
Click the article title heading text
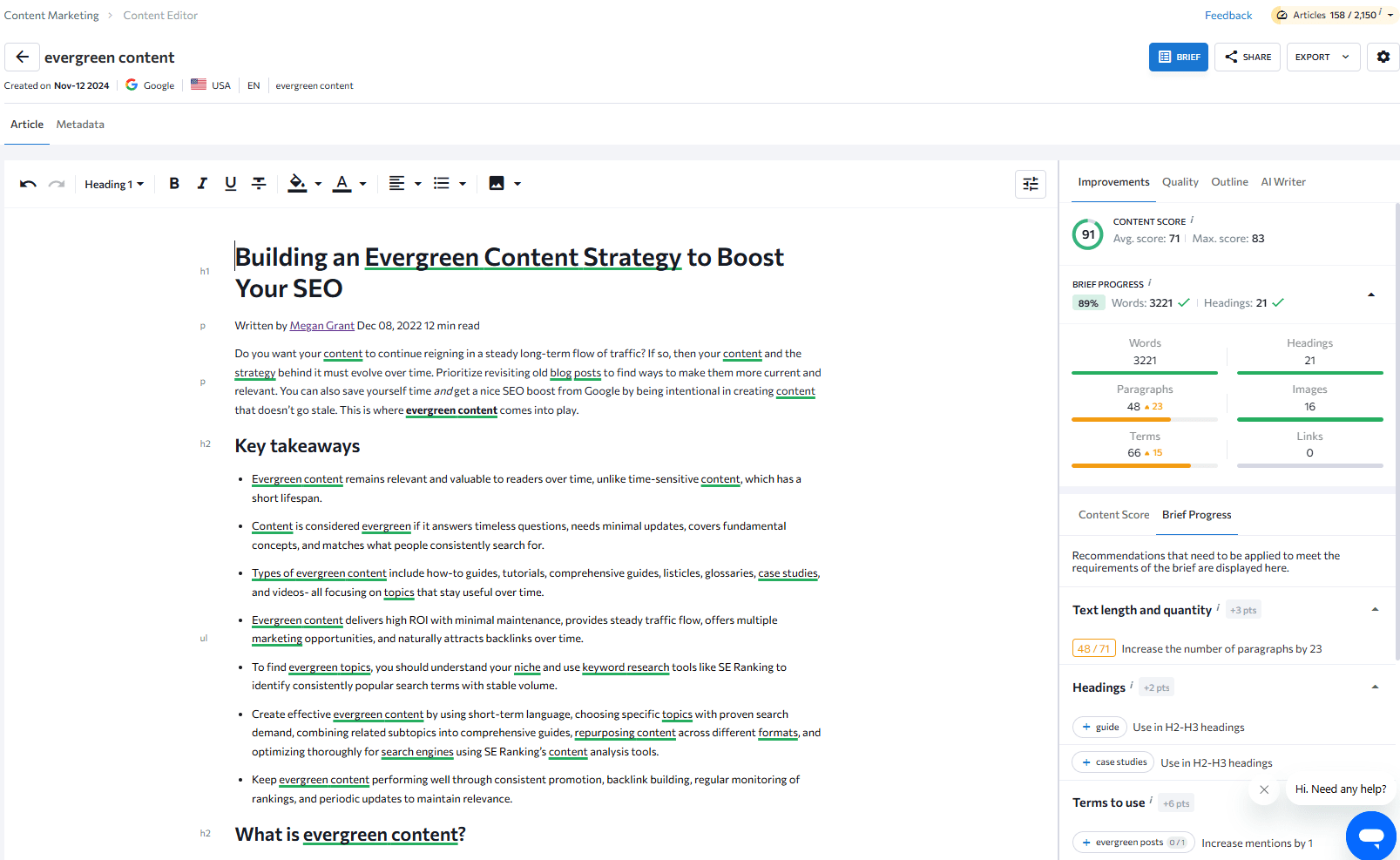tap(510, 273)
